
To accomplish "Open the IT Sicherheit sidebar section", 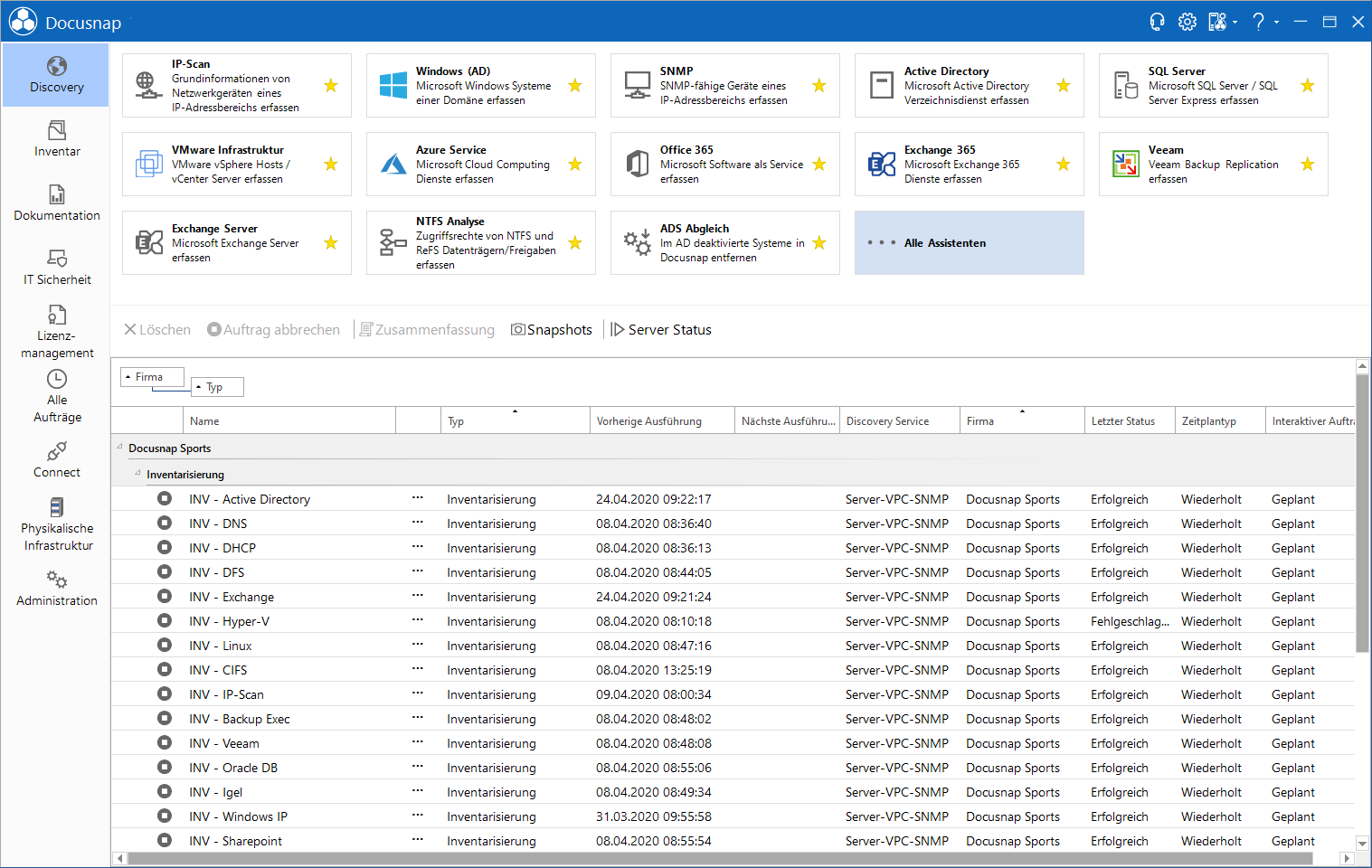I will coord(57,268).
